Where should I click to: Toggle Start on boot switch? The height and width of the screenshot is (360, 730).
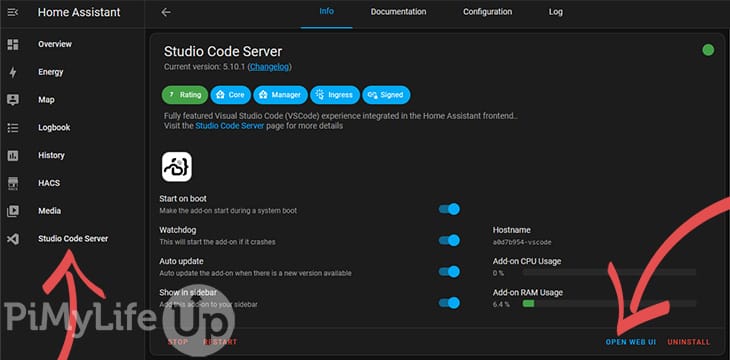(449, 209)
